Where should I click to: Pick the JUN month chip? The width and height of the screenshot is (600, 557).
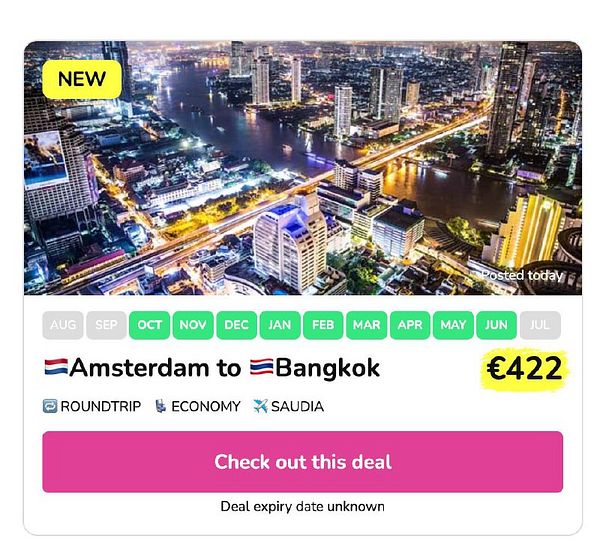click(x=496, y=325)
